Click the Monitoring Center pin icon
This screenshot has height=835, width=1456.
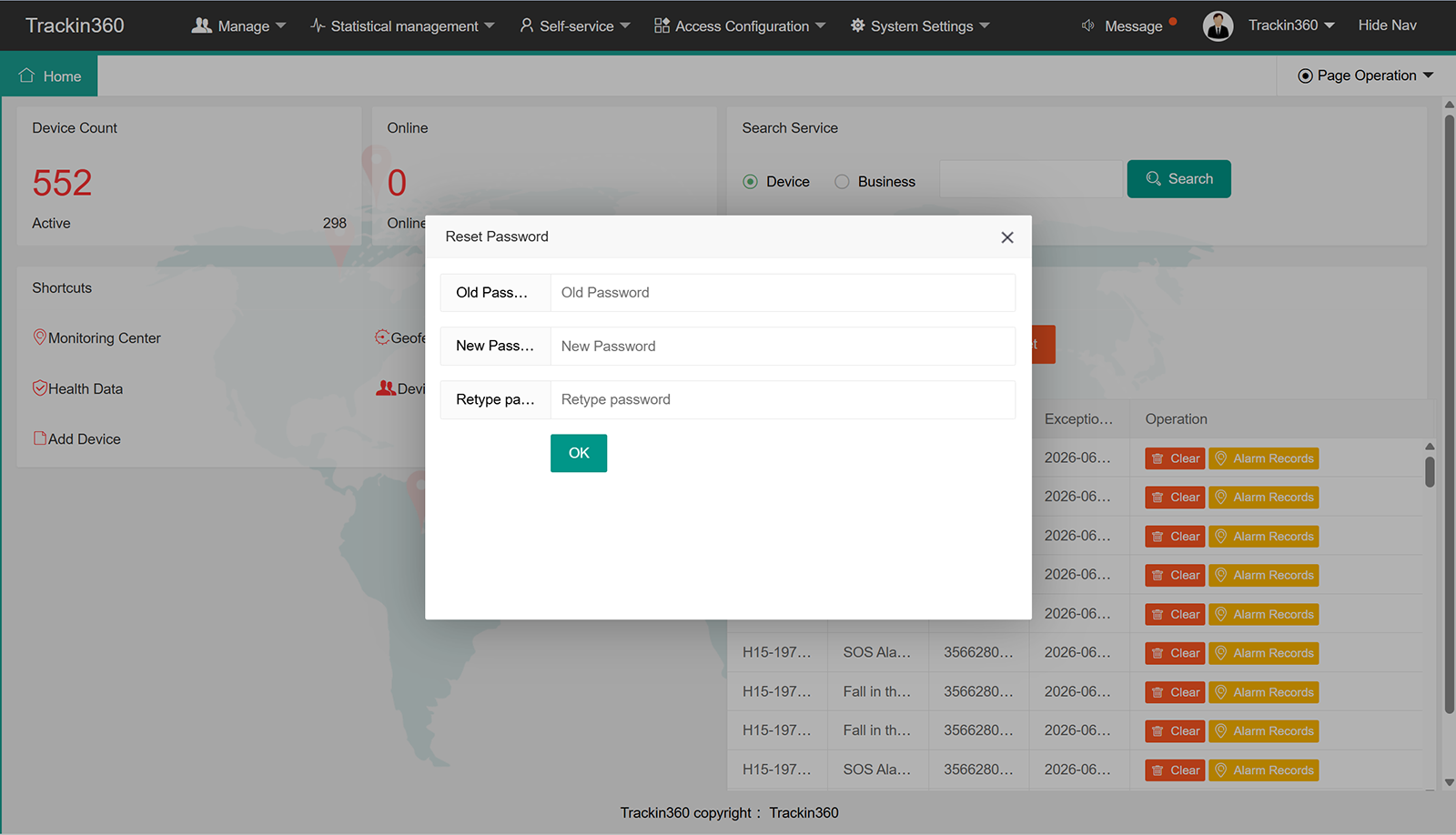(x=39, y=337)
